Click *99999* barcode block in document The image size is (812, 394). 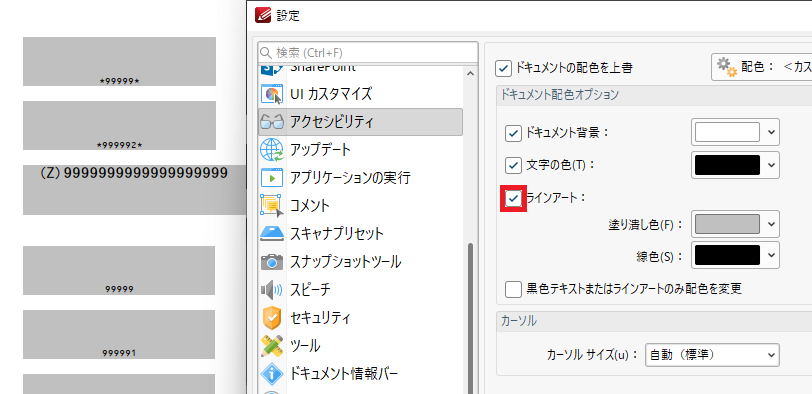point(119,61)
